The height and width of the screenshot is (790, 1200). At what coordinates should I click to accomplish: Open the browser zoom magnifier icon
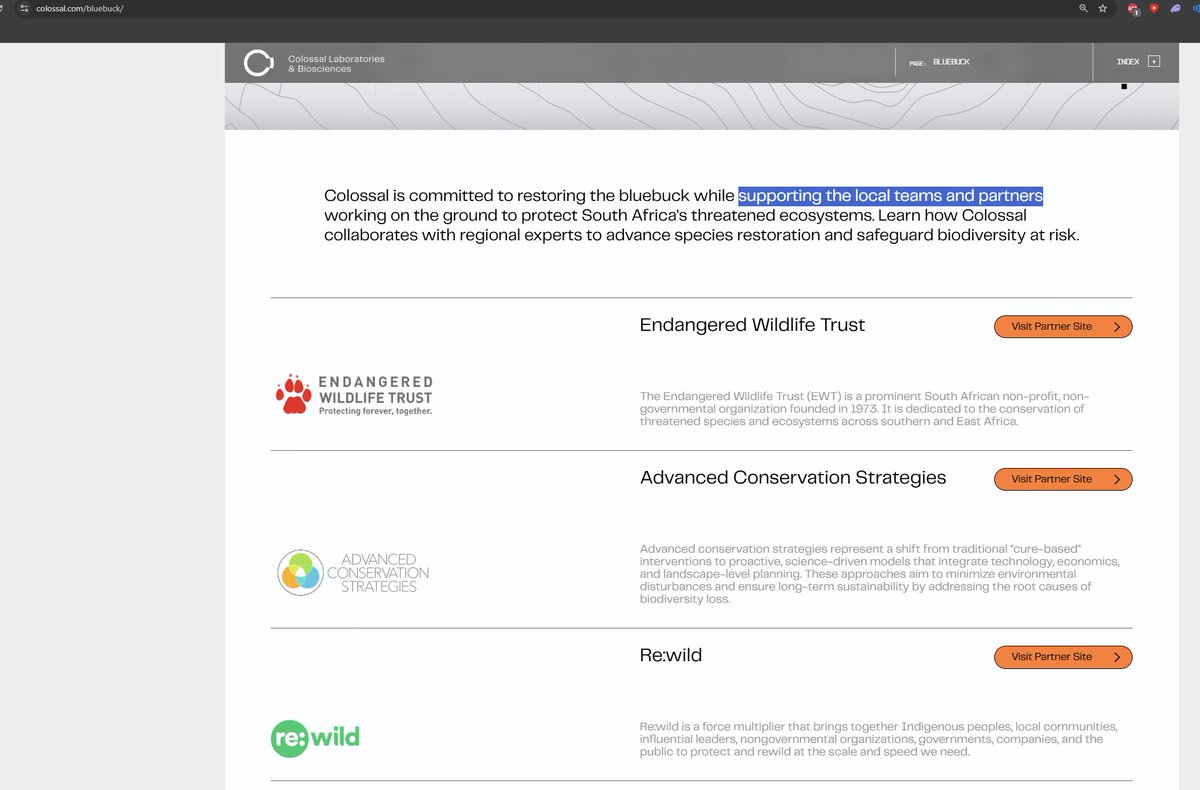pyautogui.click(x=1083, y=8)
